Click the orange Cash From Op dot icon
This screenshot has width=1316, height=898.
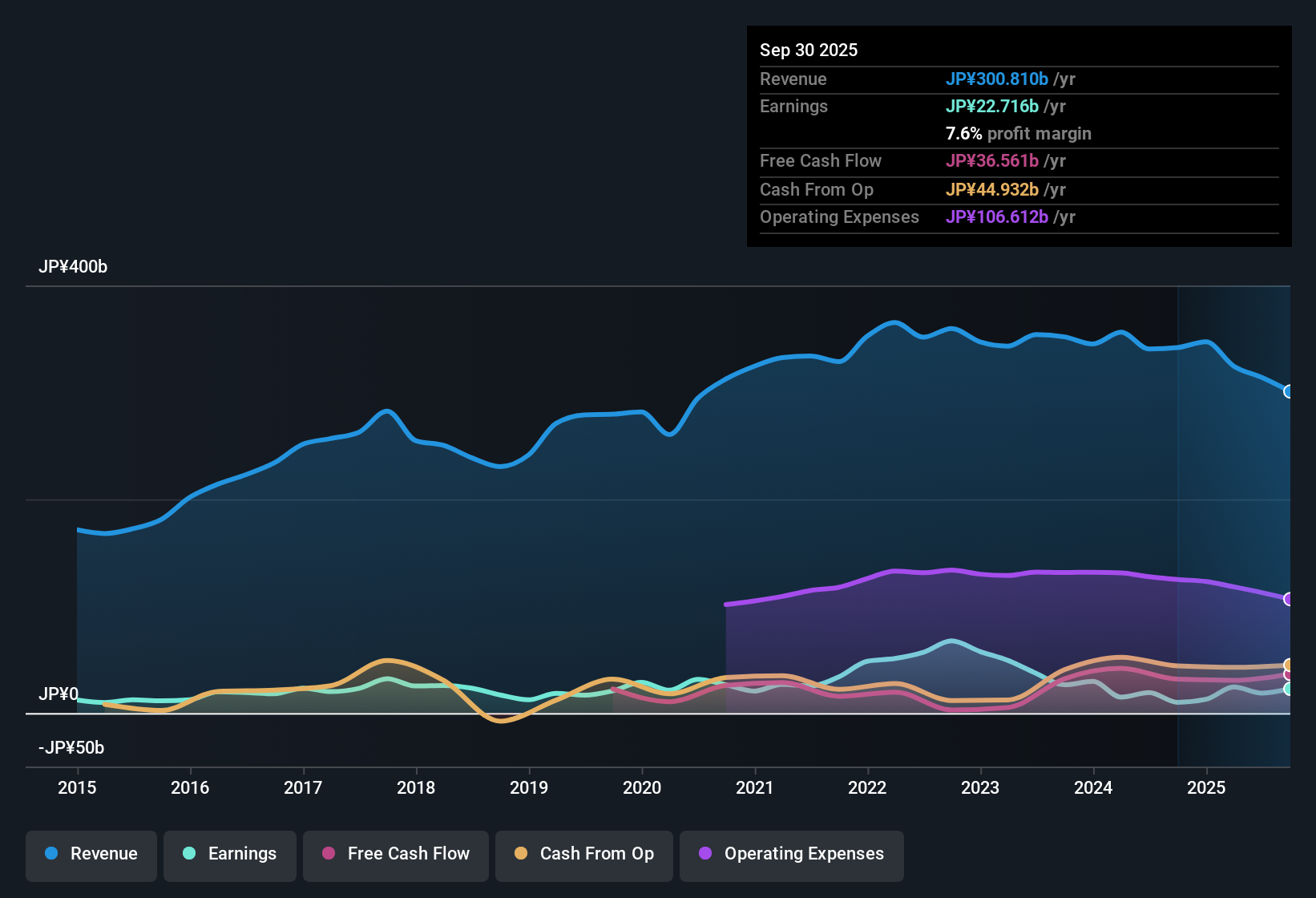521,854
